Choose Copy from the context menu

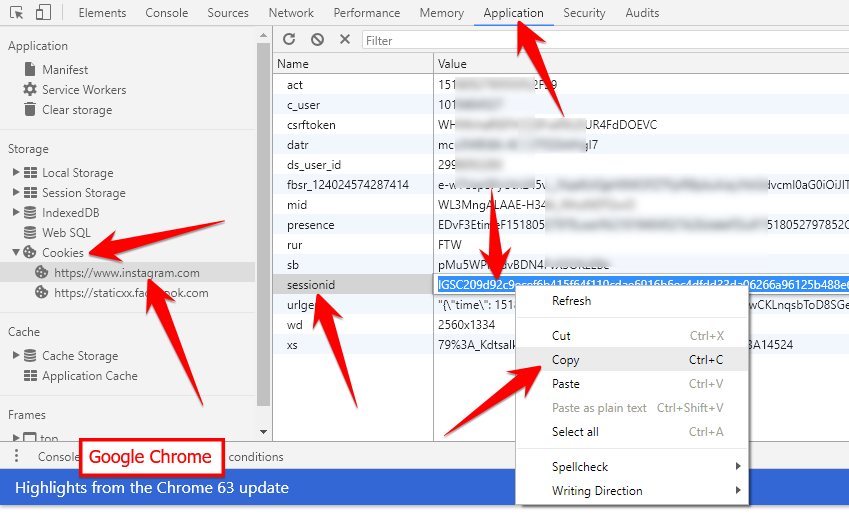pyautogui.click(x=566, y=360)
